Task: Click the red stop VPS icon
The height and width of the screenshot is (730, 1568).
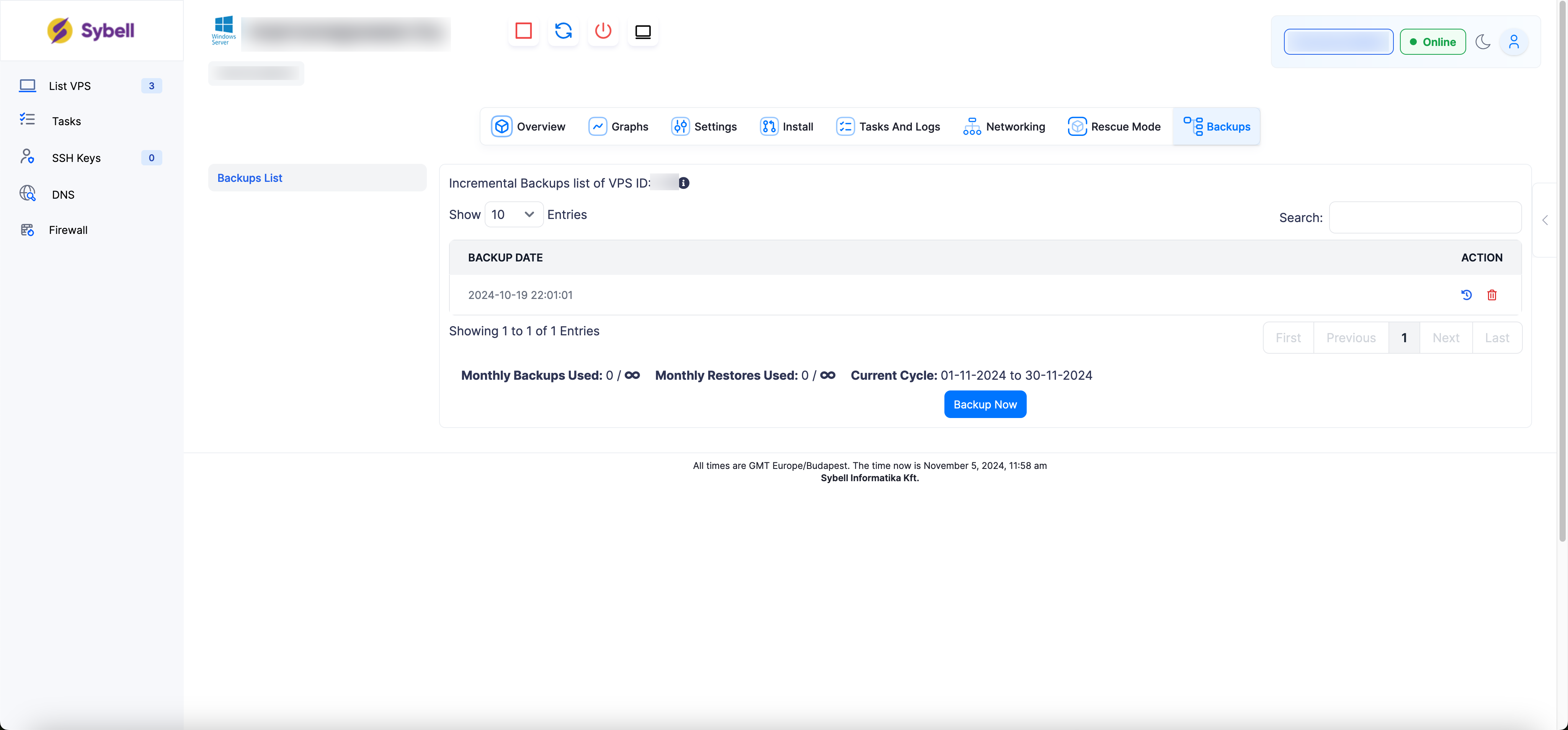Action: point(523,31)
